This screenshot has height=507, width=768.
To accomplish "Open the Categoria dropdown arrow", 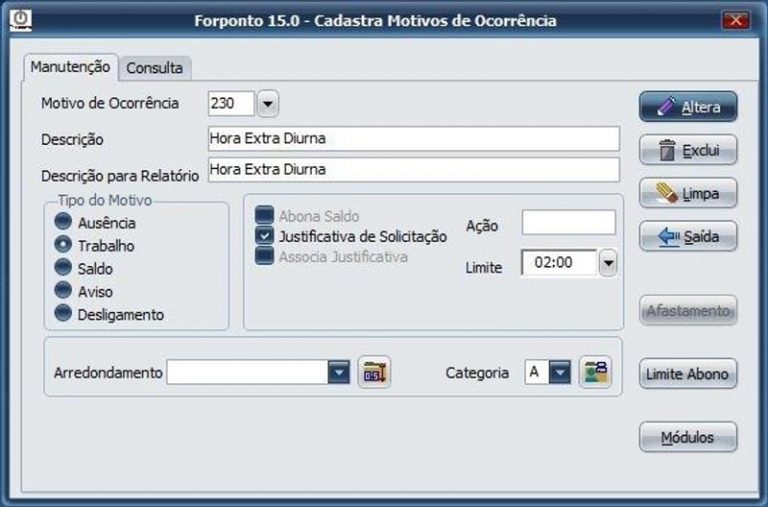I will click(x=560, y=373).
